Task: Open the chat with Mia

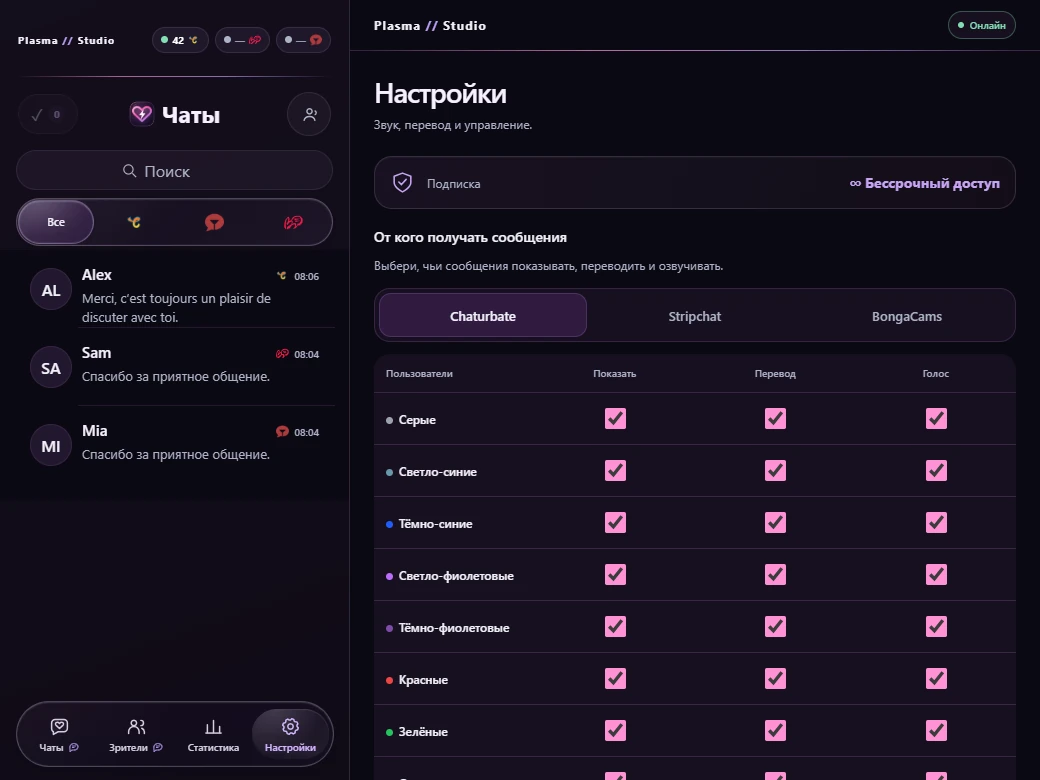Action: click(175, 444)
